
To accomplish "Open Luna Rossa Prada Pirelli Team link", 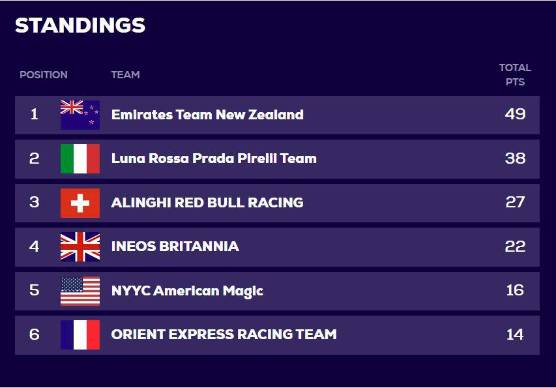I will pyautogui.click(x=214, y=159).
